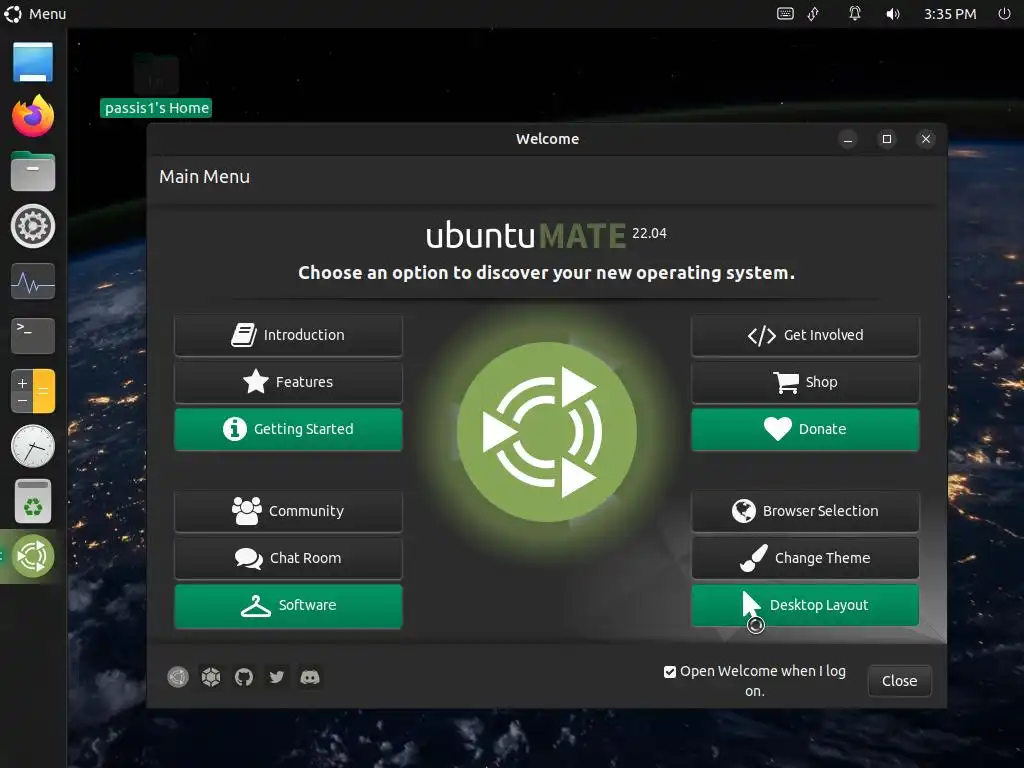The width and height of the screenshot is (1024, 768).
Task: Open the Features section
Action: [288, 382]
